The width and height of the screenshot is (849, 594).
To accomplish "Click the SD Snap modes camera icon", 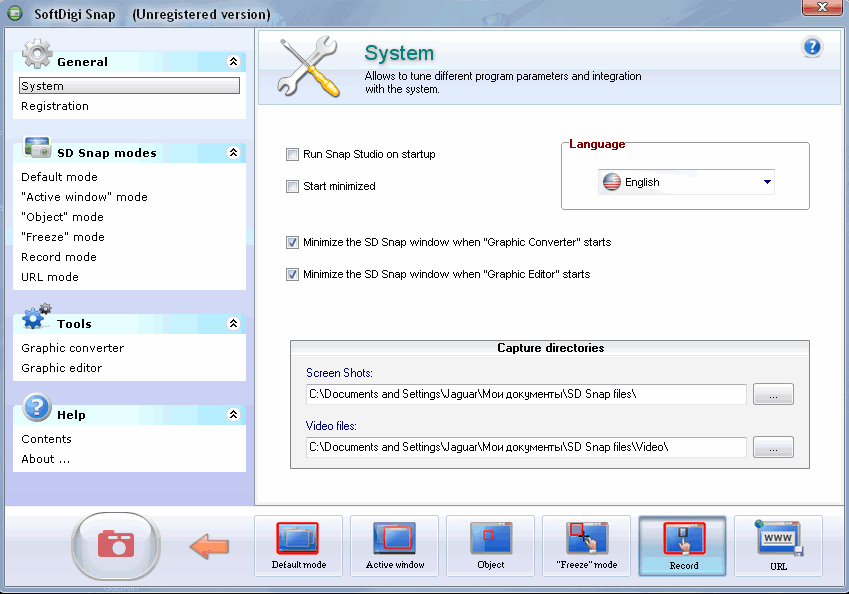I will (37, 147).
